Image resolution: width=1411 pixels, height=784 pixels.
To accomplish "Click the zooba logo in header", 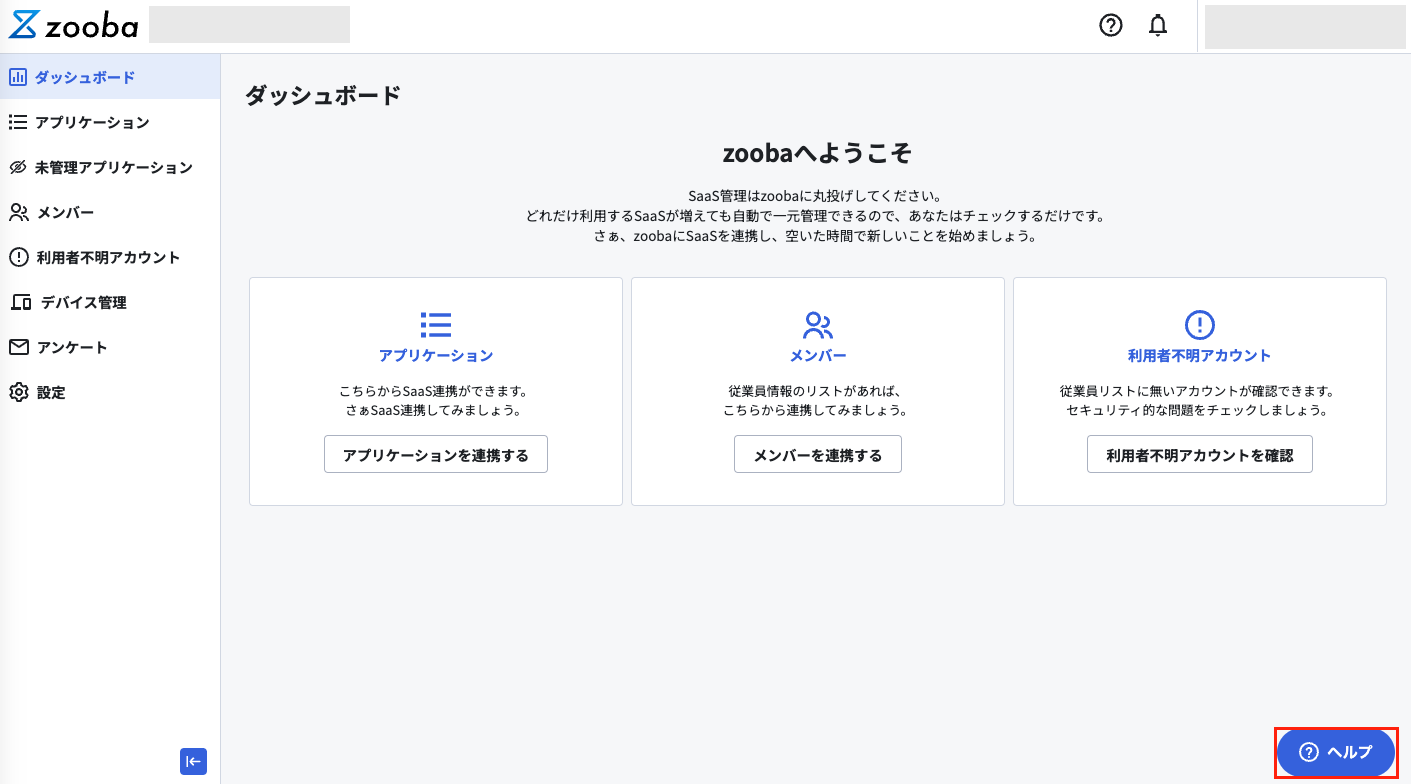I will (x=74, y=26).
